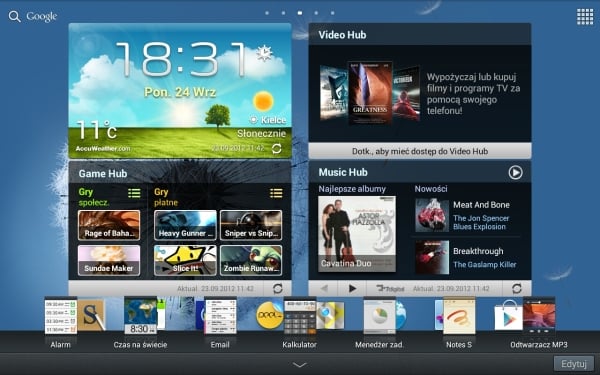Open AccuWeather.com link in weather widget
This screenshot has height=375, width=600.
(x=103, y=148)
